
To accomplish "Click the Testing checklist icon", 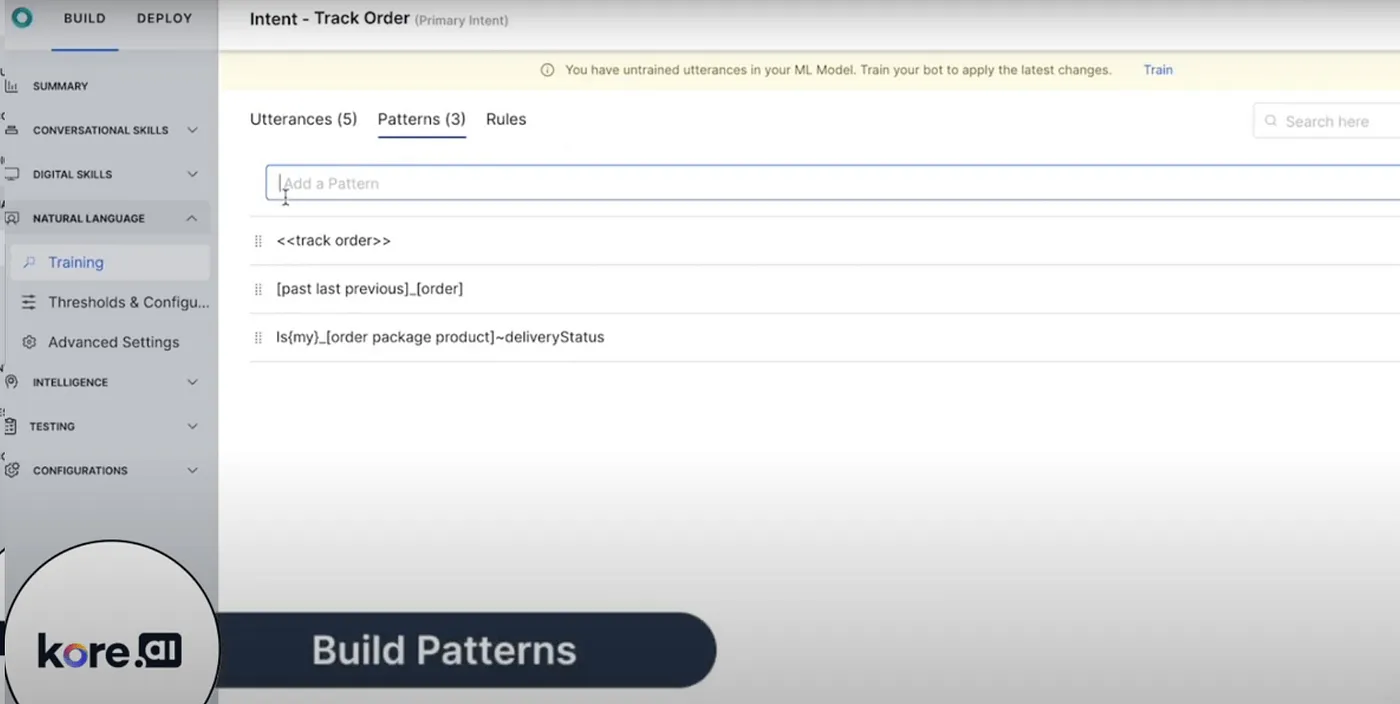I will (11, 426).
